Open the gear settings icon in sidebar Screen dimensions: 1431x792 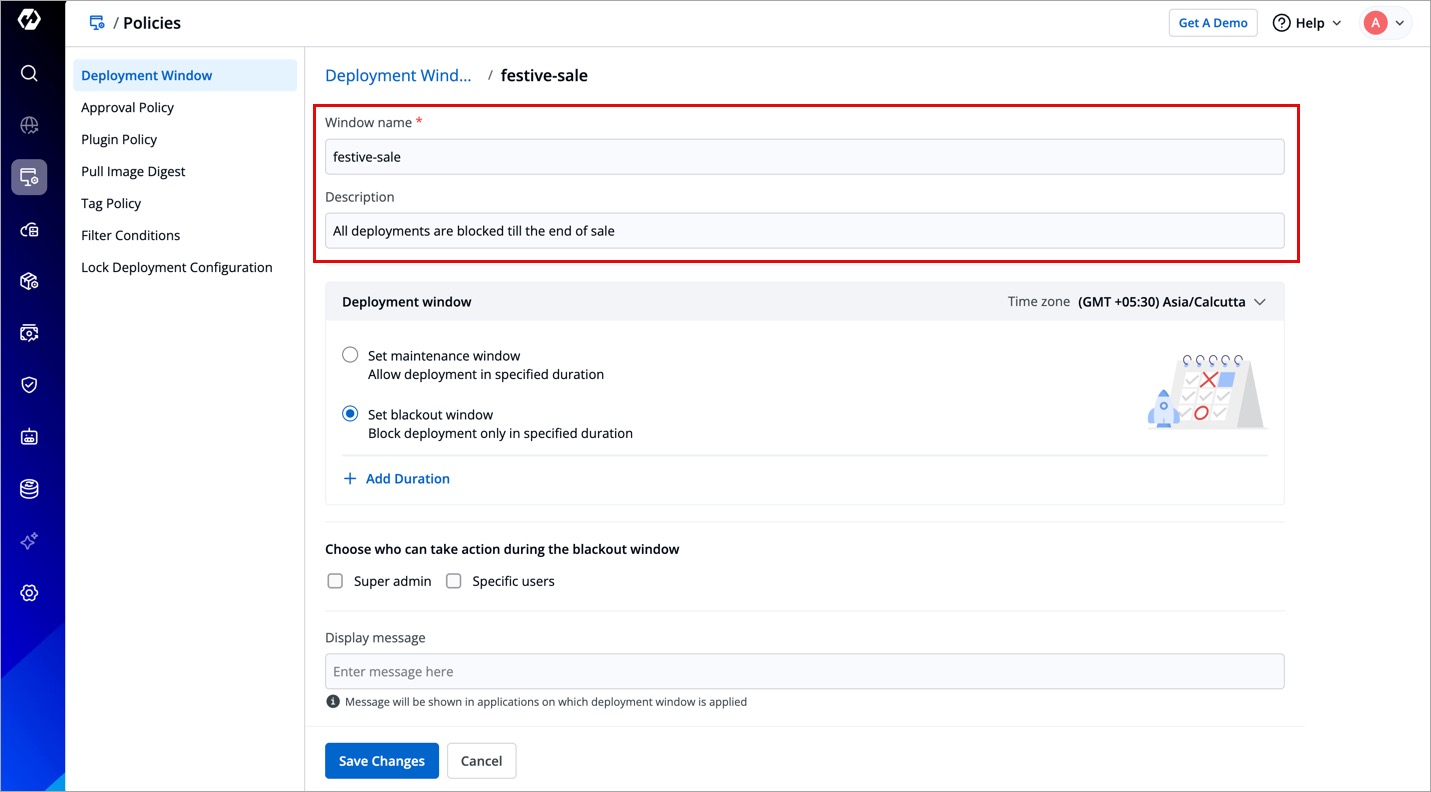29,593
